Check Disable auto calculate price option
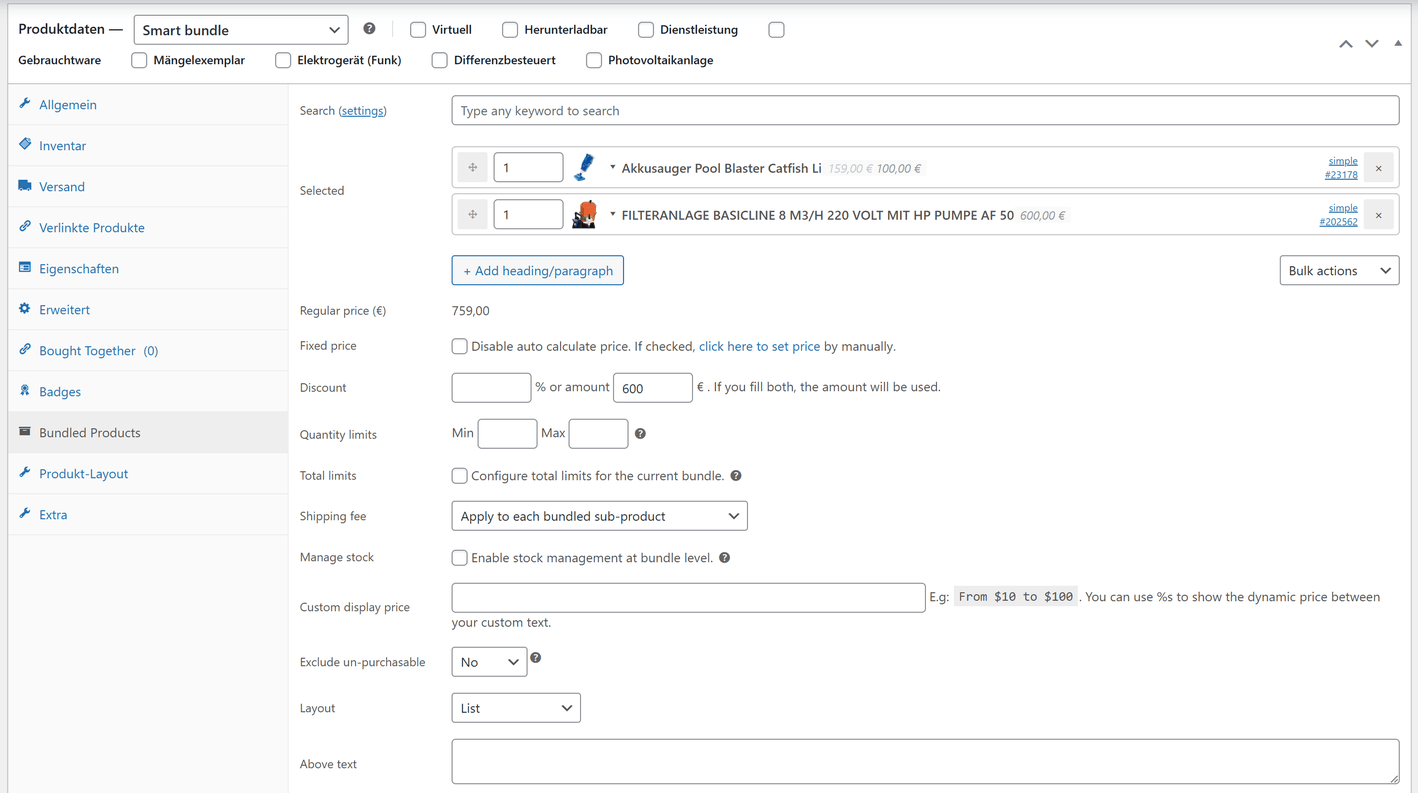Screen dimensions: 1418x793 click(x=459, y=346)
